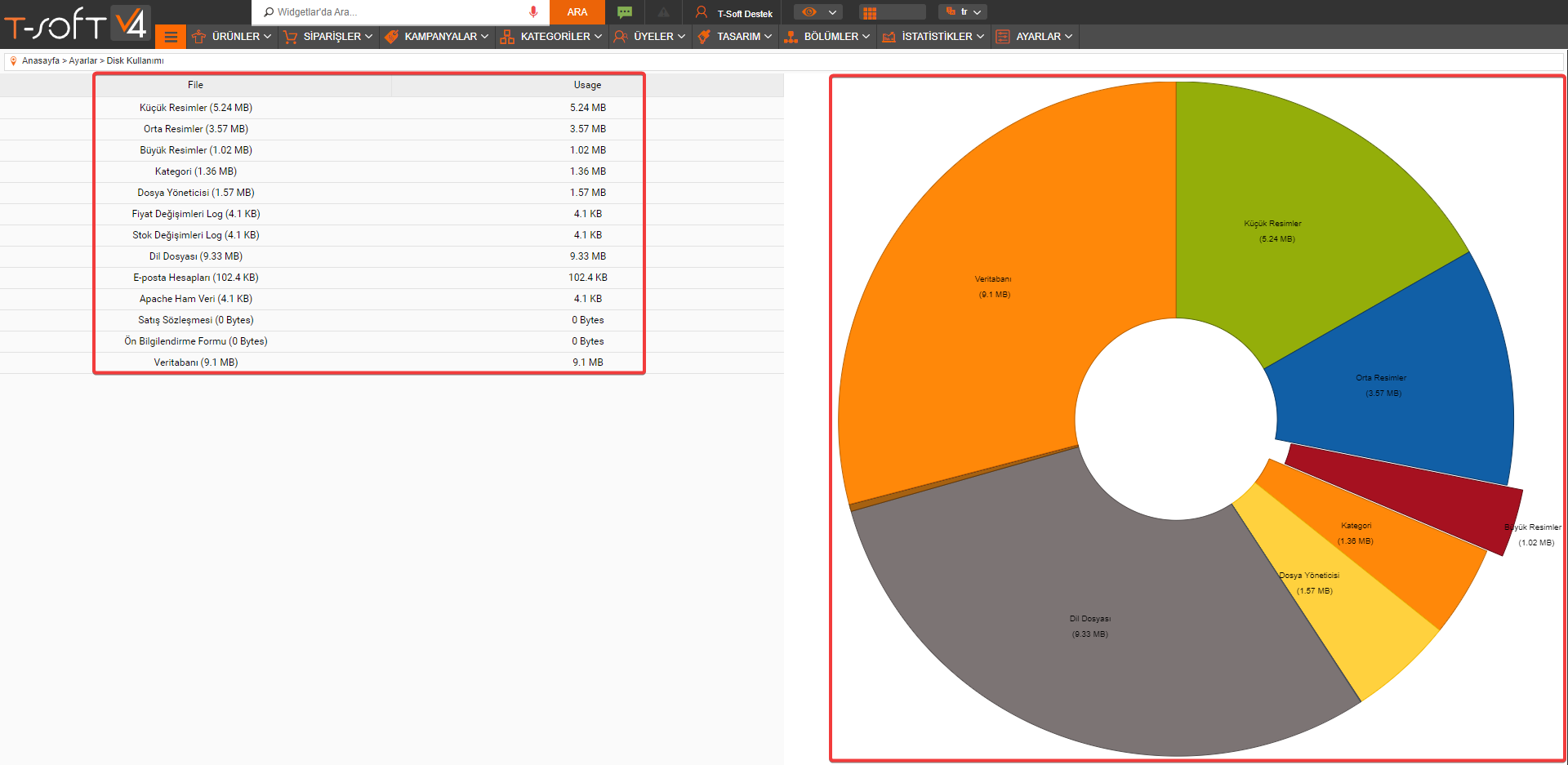This screenshot has height=765, width=1568.
Task: Select the Ön Bilgilendirme Formu row
Action: [391, 341]
